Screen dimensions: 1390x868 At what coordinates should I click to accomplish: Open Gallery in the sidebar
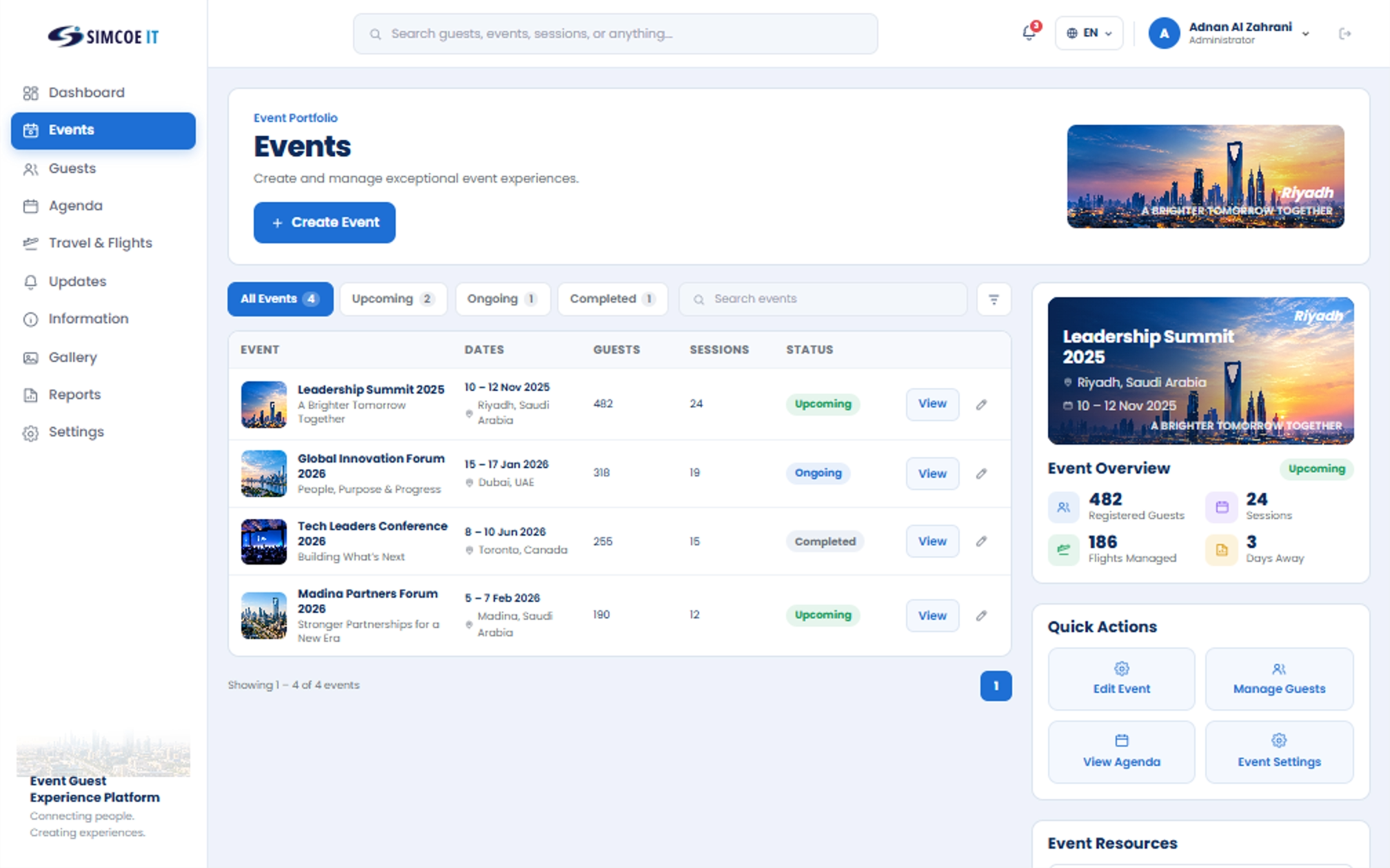tap(103, 357)
